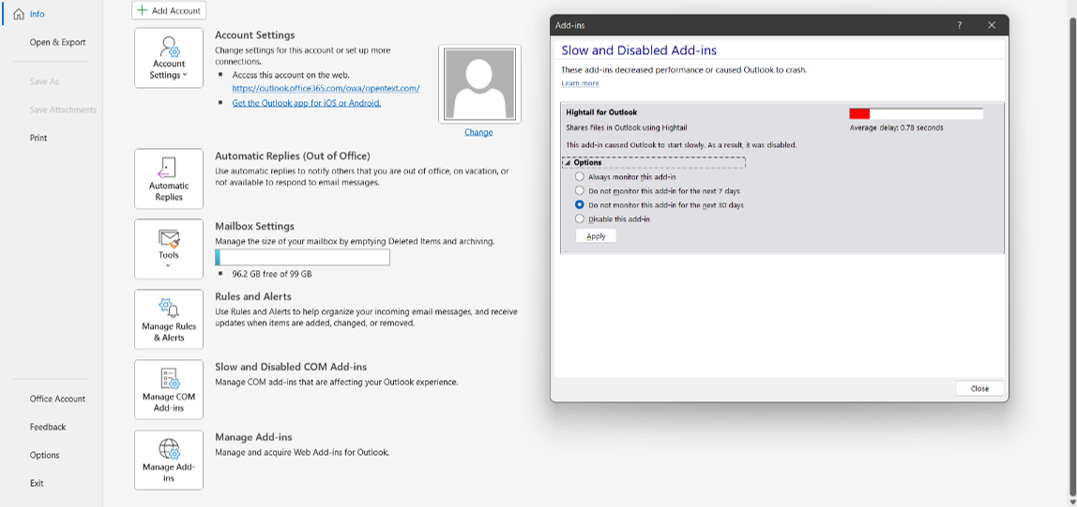Screen dimensions: 1077x507
Task: Open the Account Settings dropdown button
Action: point(169,58)
